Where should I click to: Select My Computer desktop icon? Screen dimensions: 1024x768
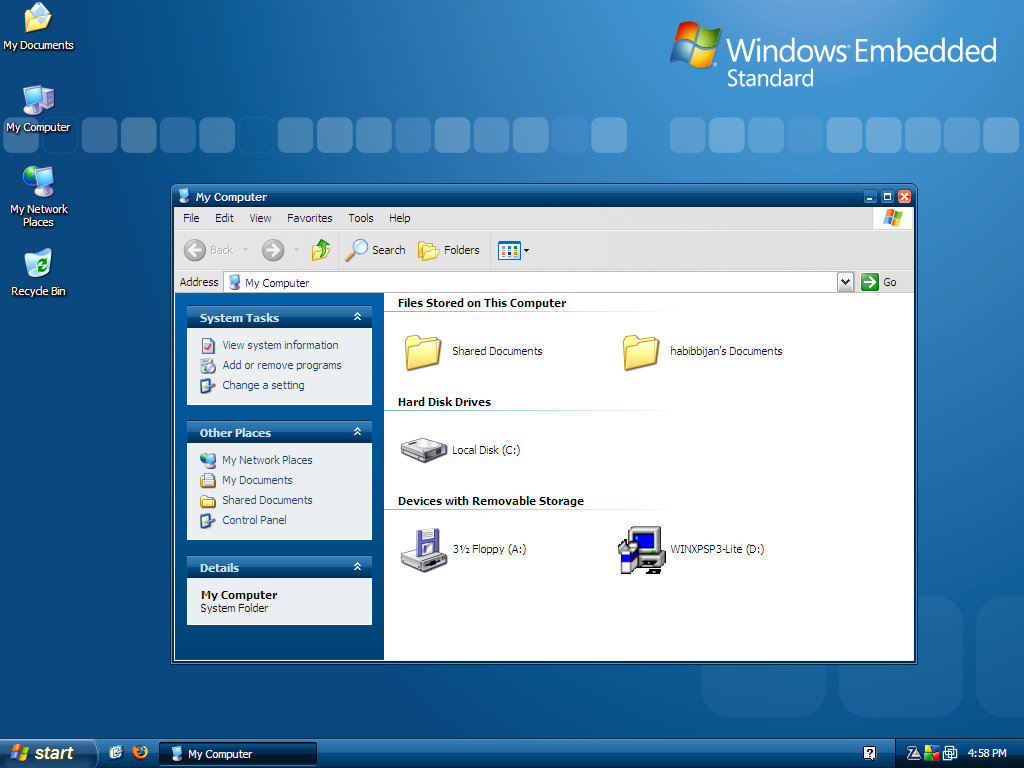click(38, 109)
